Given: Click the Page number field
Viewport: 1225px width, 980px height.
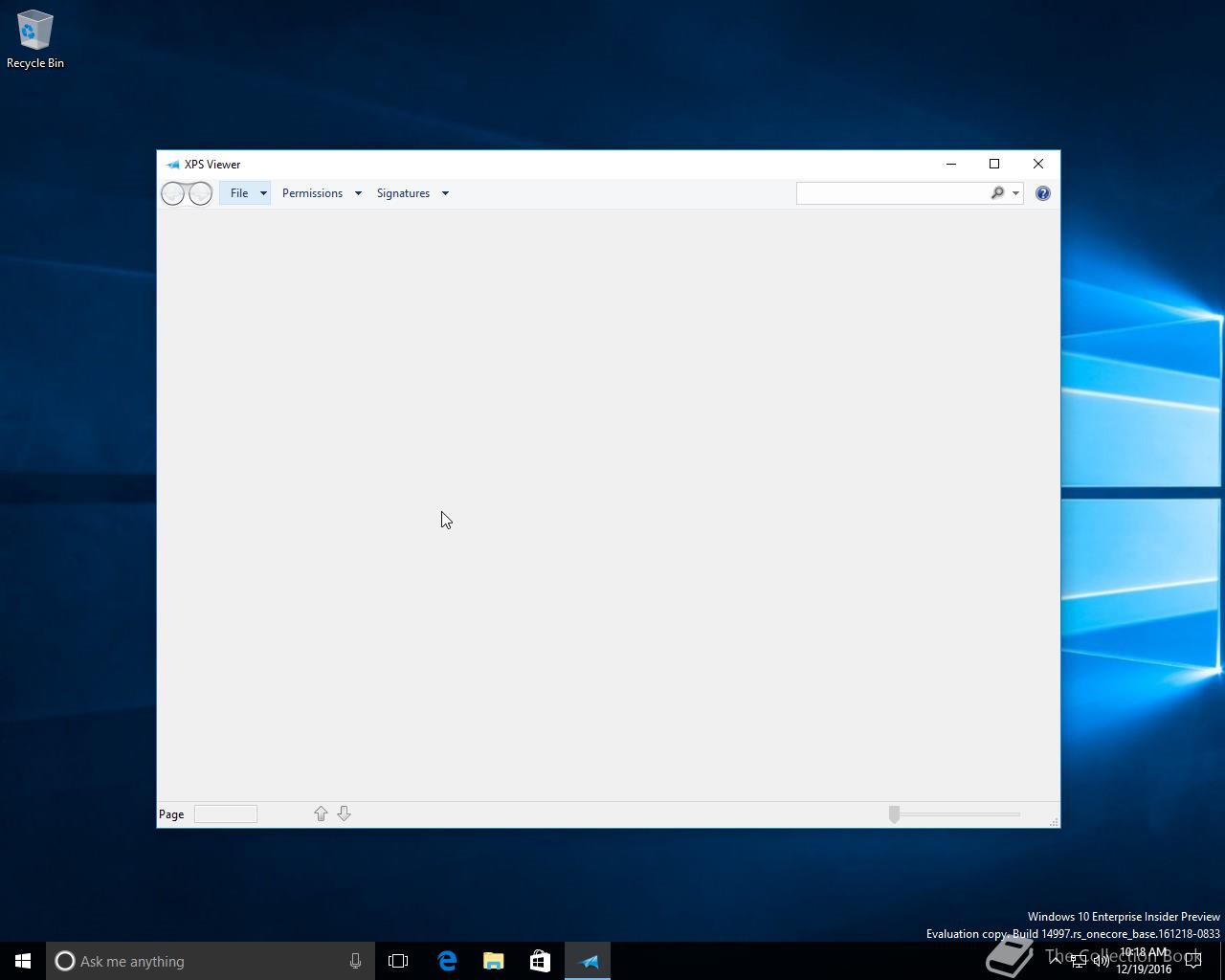Looking at the screenshot, I should click(226, 814).
